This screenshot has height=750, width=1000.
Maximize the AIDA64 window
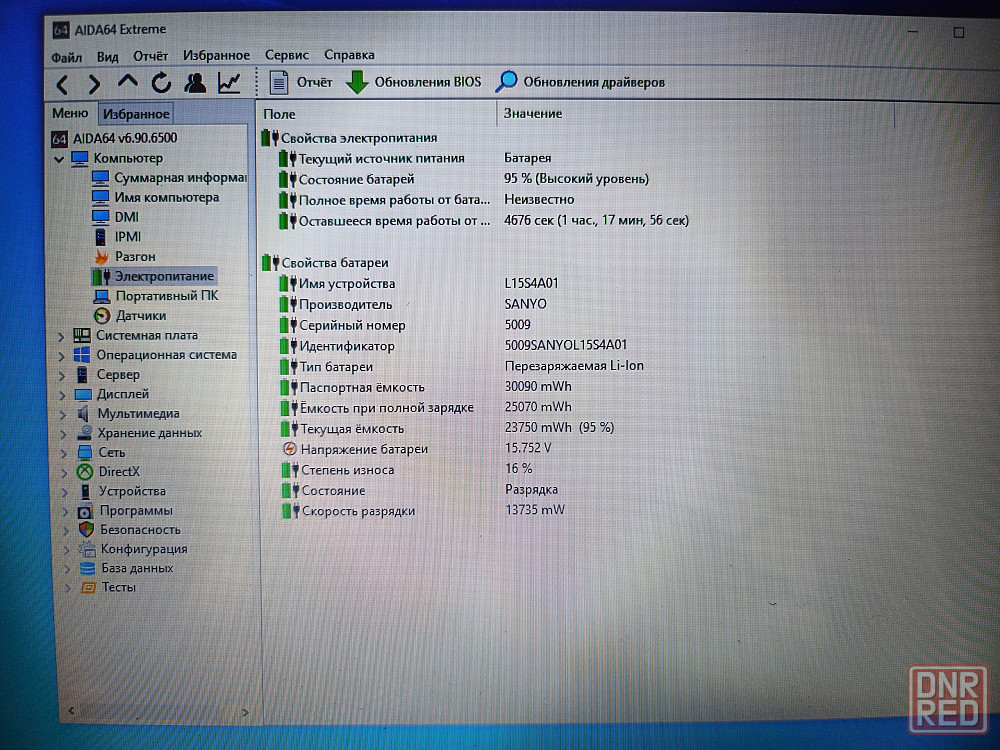tap(959, 32)
